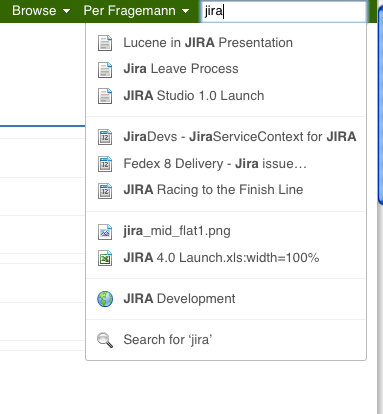The height and width of the screenshot is (414, 383).
Task: Open JiraDevs - JiraServiceContext for JIRA post
Action: point(240,137)
